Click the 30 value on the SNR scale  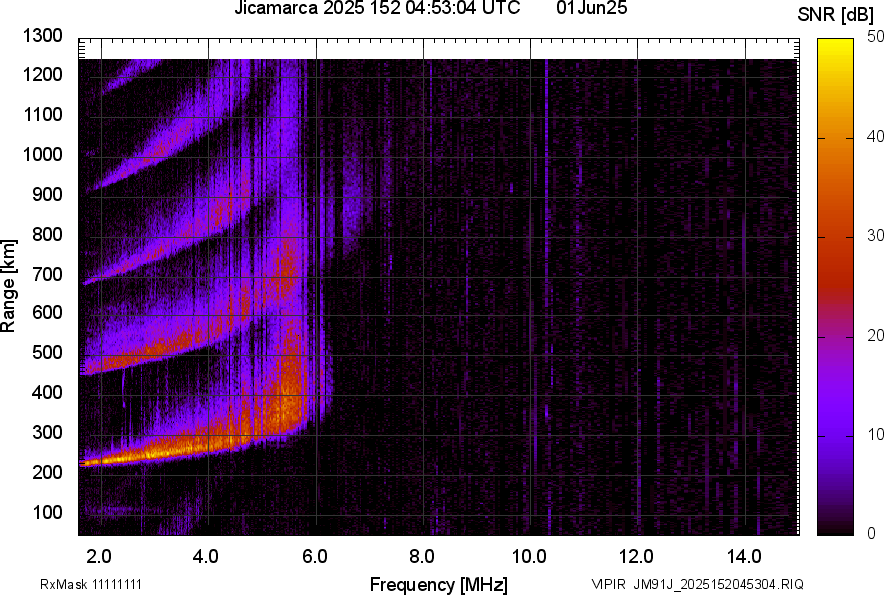click(x=875, y=235)
